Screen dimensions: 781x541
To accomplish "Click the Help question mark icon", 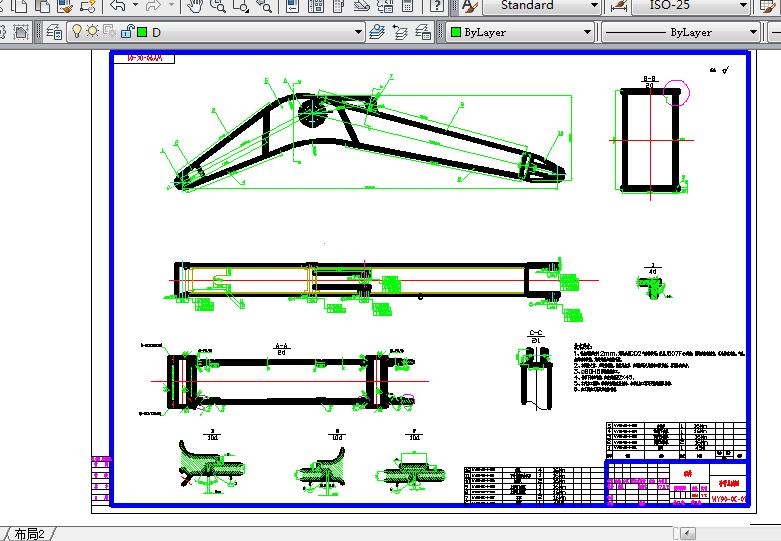I will tap(437, 6).
